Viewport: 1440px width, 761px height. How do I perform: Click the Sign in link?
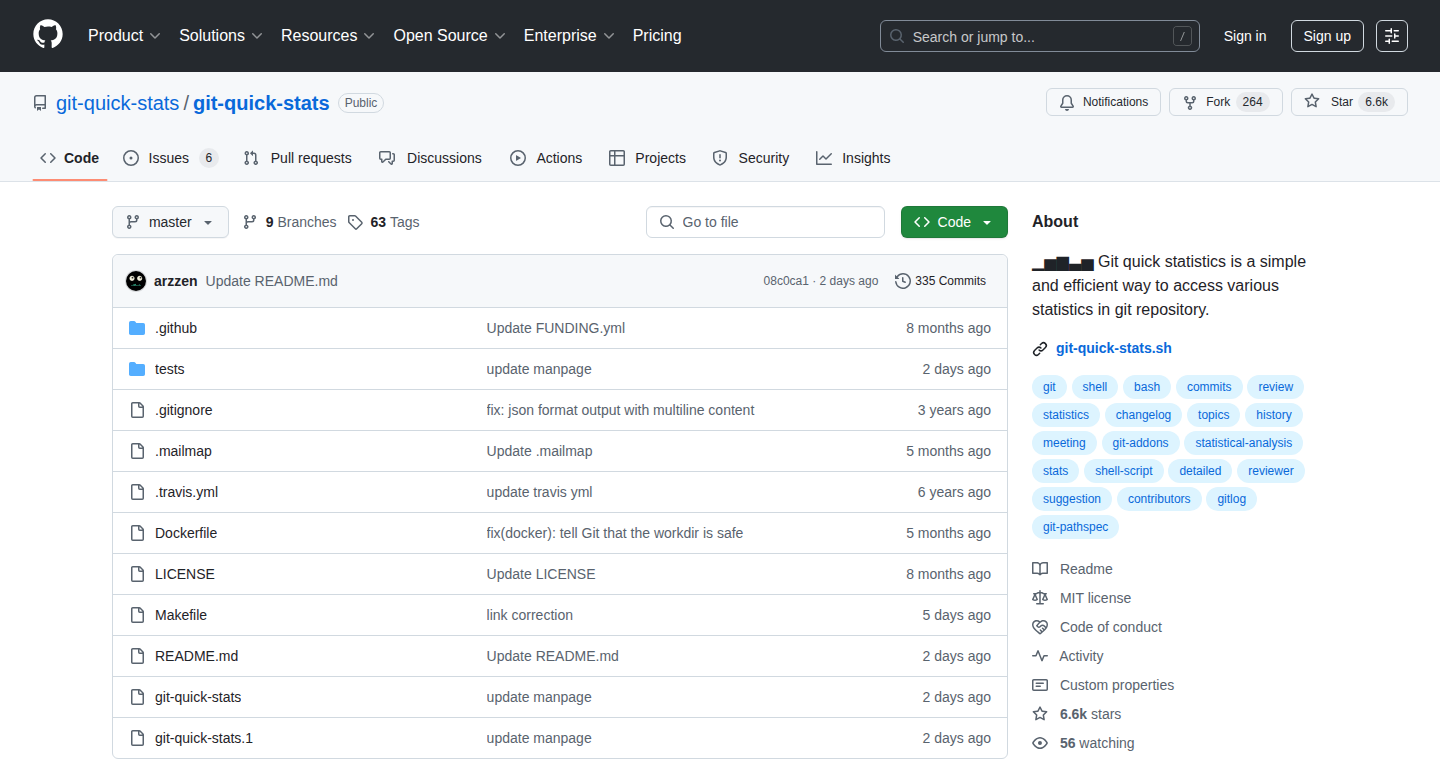click(1245, 36)
